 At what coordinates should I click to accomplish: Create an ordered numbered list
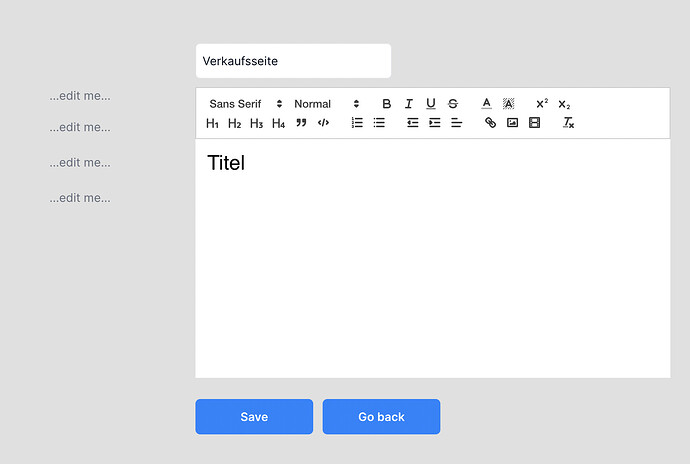(357, 123)
